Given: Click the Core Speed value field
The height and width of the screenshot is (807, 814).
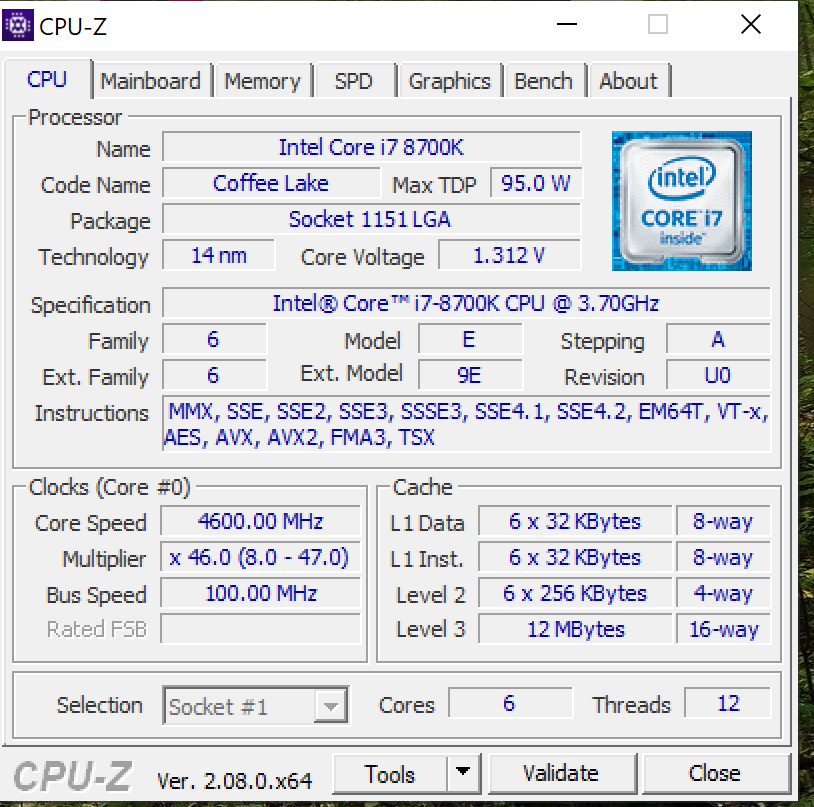Looking at the screenshot, I should [x=261, y=521].
